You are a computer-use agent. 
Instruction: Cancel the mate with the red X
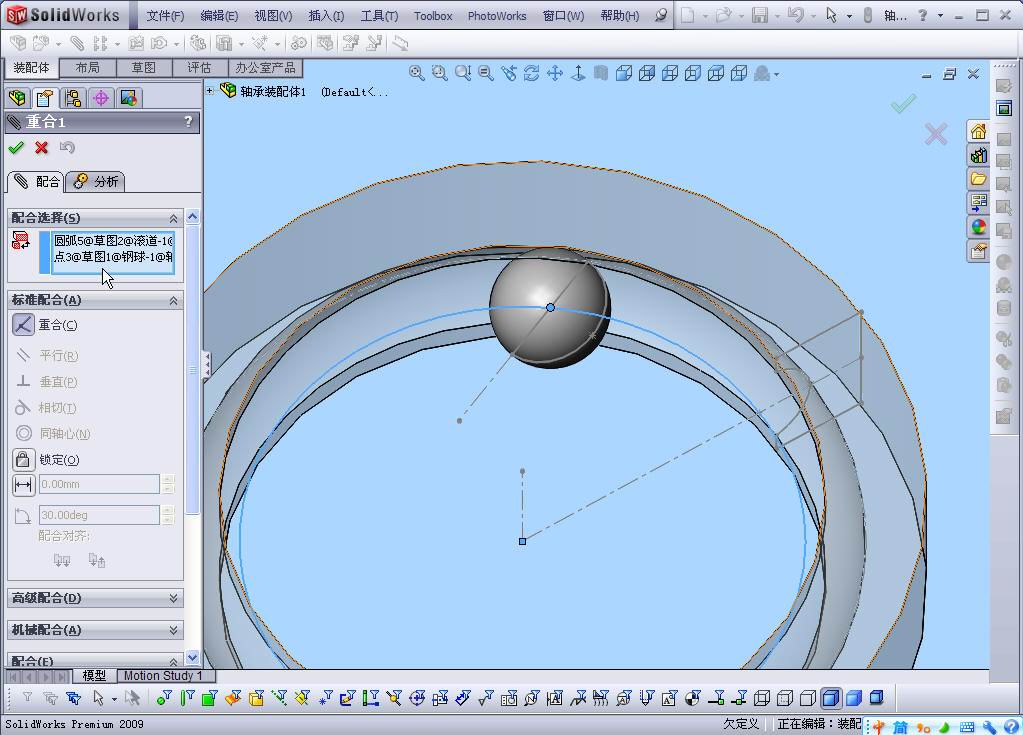42,148
